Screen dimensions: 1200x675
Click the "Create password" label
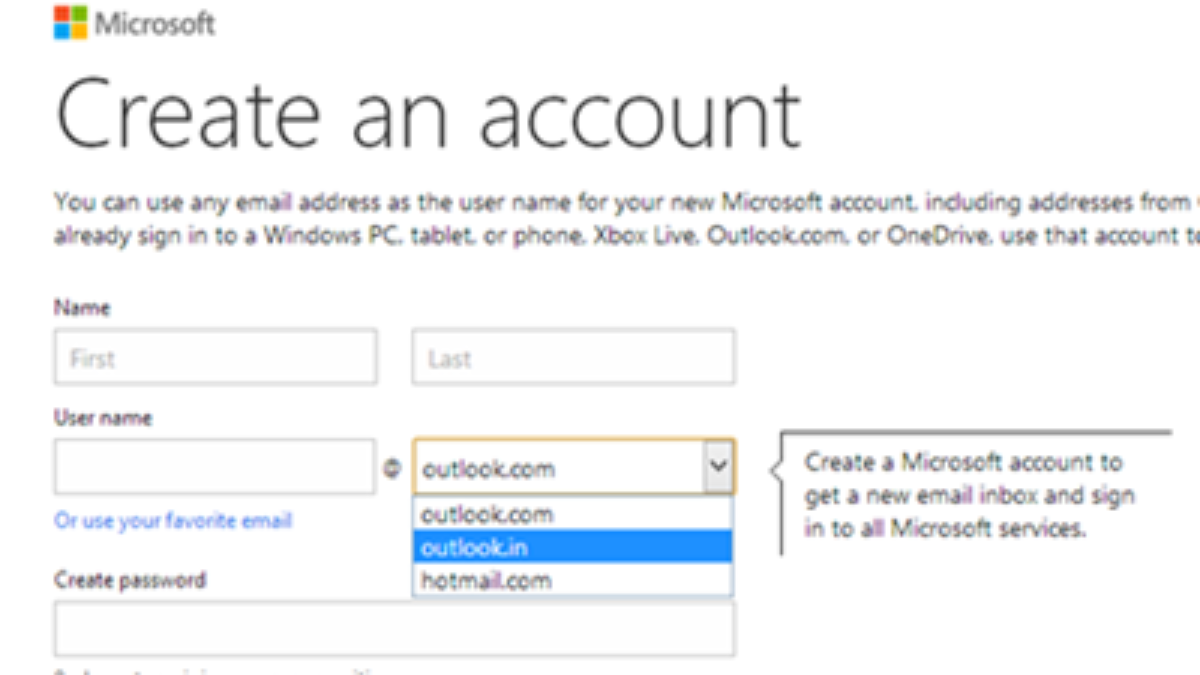(130, 580)
